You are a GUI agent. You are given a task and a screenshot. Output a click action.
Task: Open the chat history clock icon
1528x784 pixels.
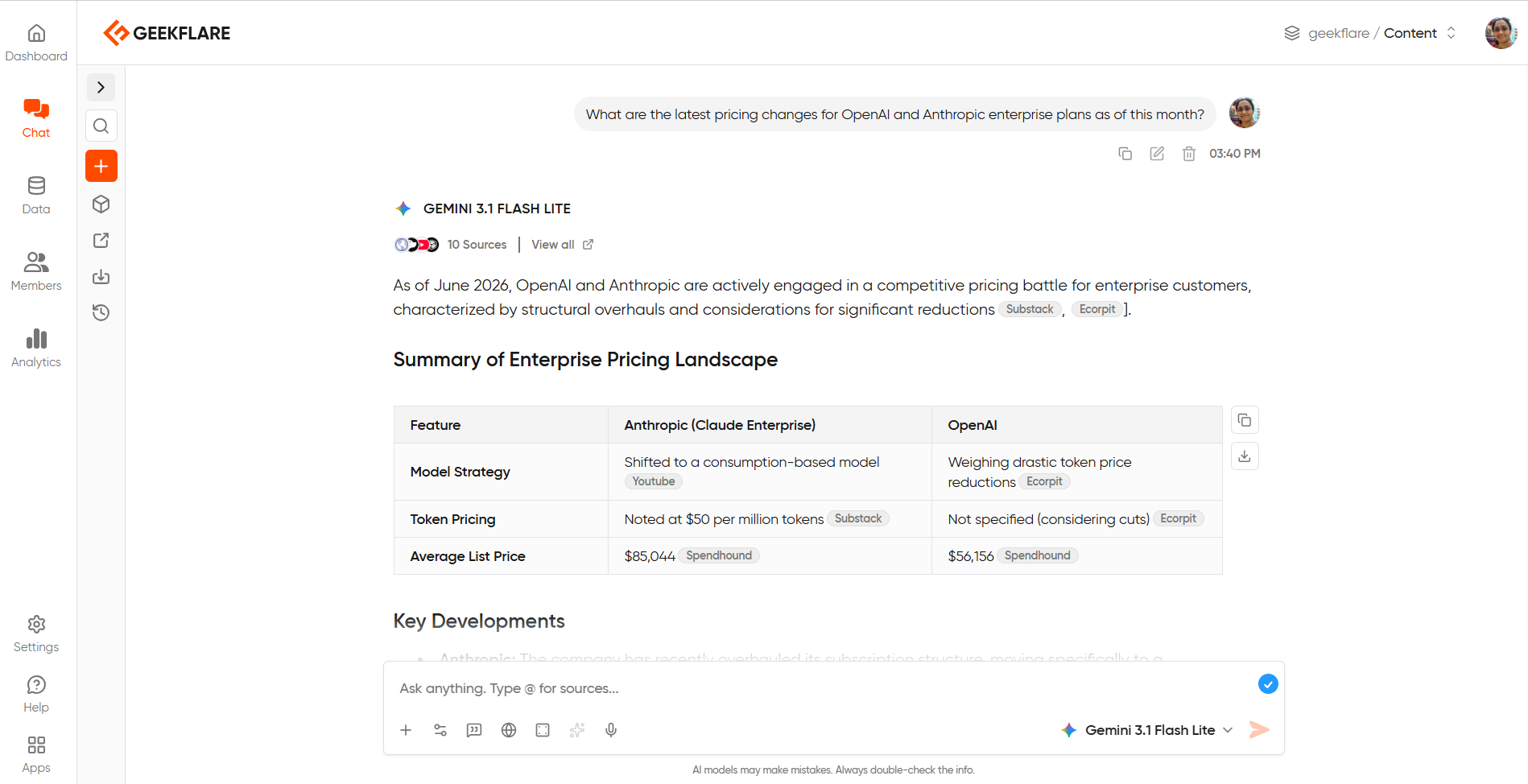pos(101,312)
